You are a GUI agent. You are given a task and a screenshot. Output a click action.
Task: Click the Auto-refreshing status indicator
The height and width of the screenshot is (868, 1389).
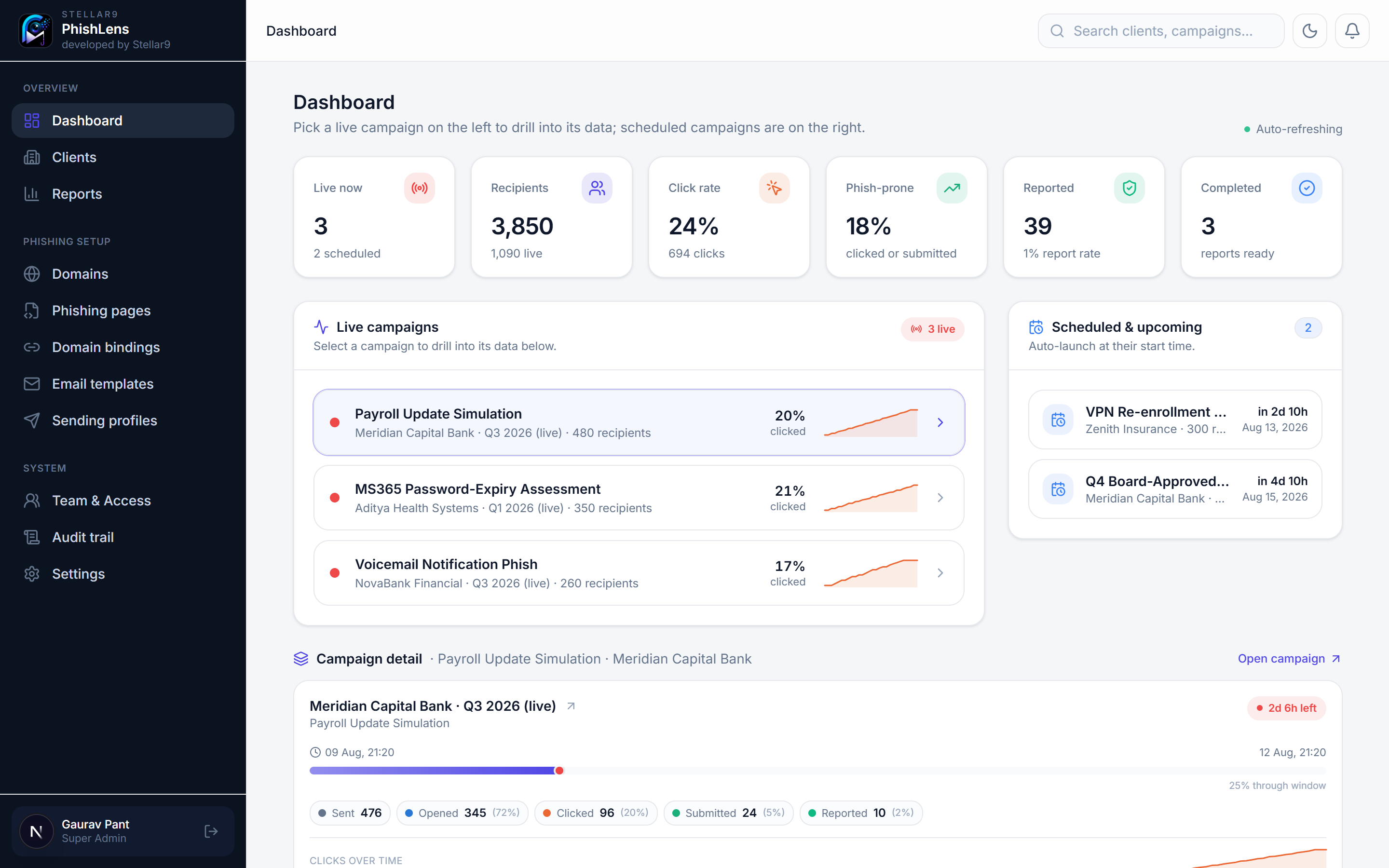[1293, 129]
